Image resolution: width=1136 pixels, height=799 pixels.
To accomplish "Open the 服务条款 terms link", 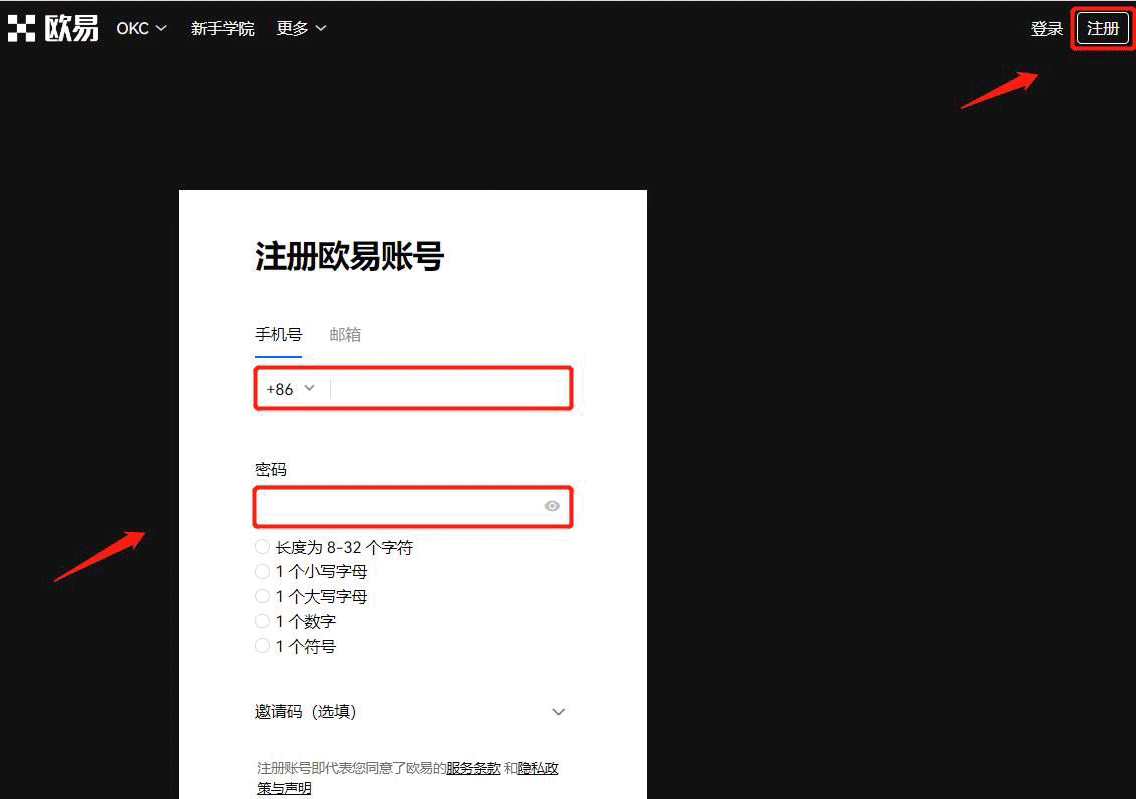I will coord(473,768).
